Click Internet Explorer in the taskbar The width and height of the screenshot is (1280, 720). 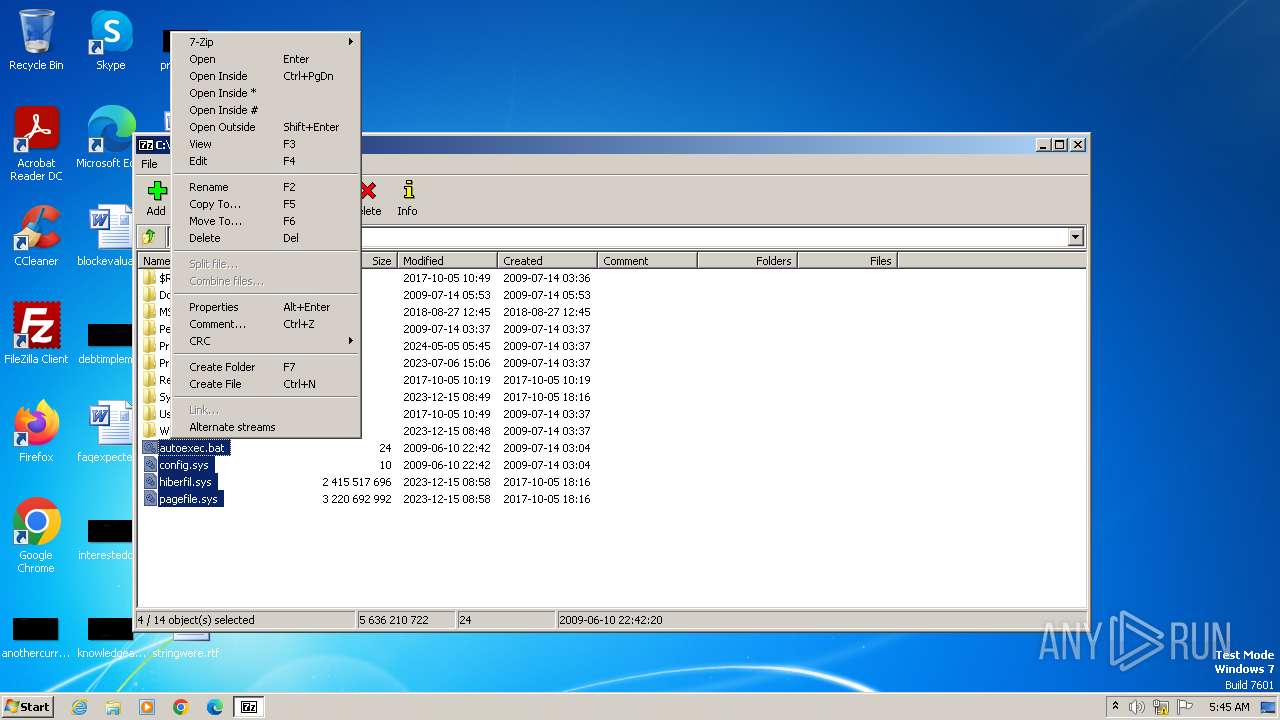pyautogui.click(x=79, y=707)
